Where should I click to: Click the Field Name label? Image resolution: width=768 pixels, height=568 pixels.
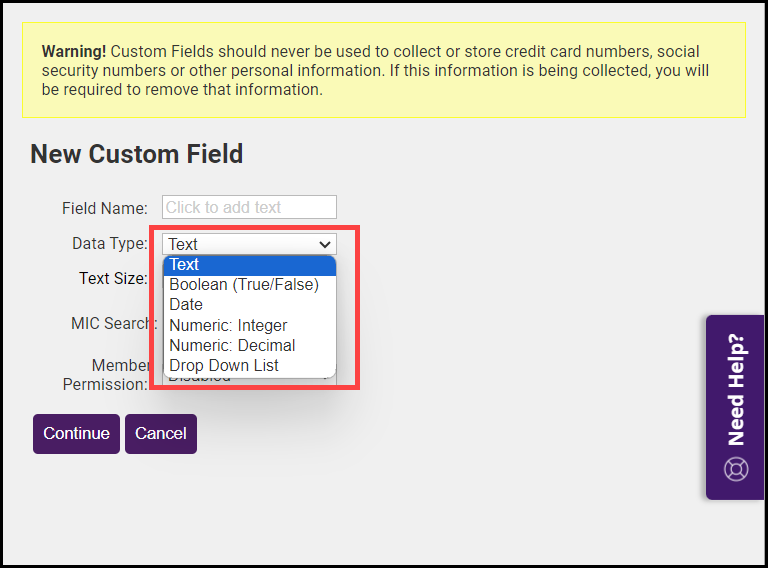[104, 208]
